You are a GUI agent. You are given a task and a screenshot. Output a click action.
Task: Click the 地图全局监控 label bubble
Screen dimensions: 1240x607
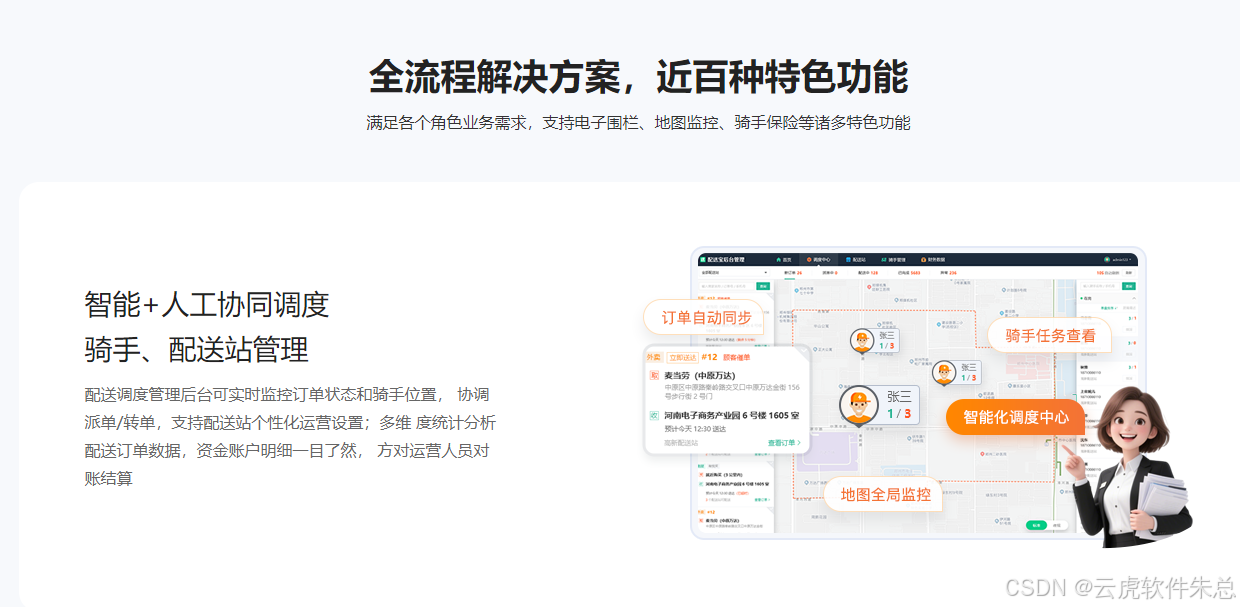point(884,494)
